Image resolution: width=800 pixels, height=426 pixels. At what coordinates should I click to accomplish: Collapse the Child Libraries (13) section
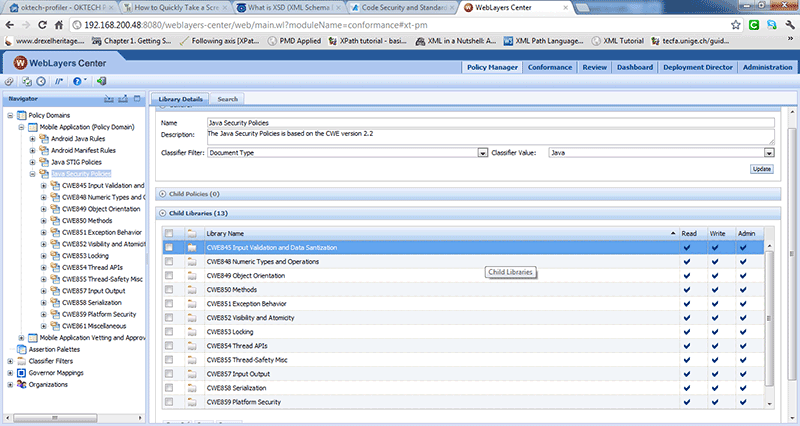tap(163, 213)
